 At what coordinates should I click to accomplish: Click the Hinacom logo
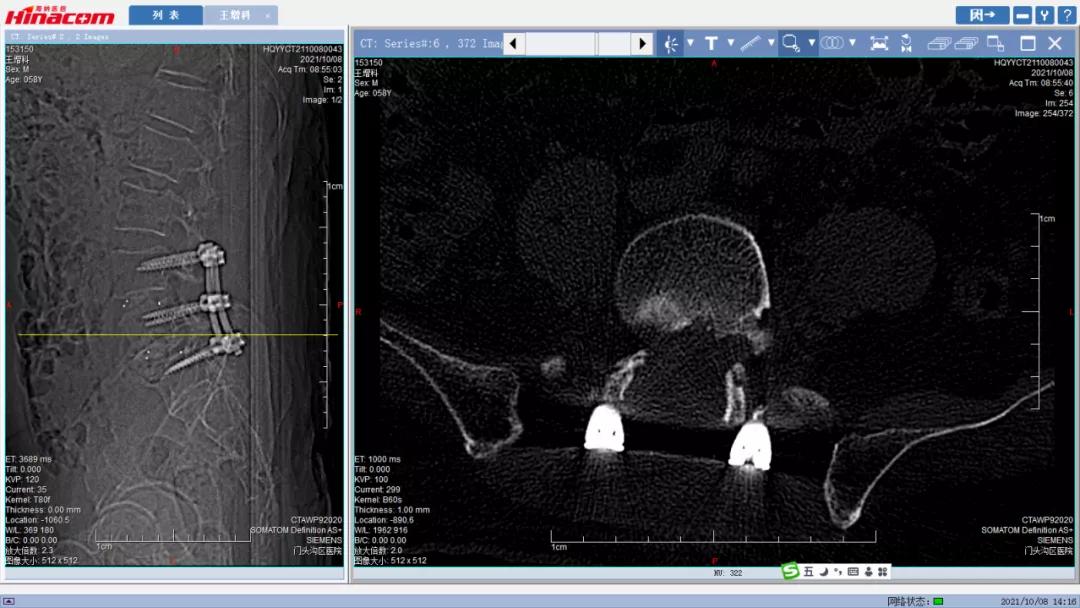[59, 14]
